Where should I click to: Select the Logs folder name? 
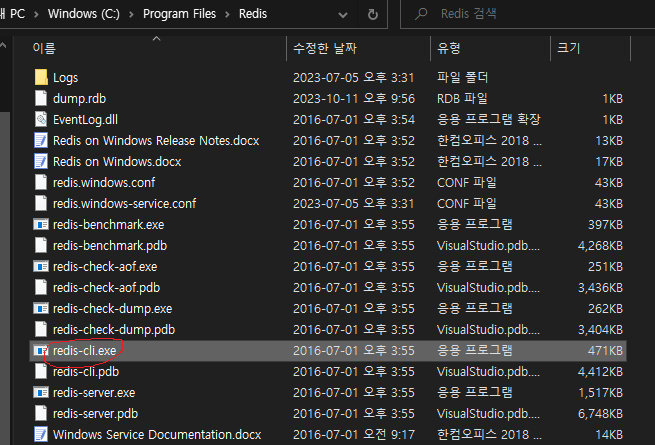[65, 78]
